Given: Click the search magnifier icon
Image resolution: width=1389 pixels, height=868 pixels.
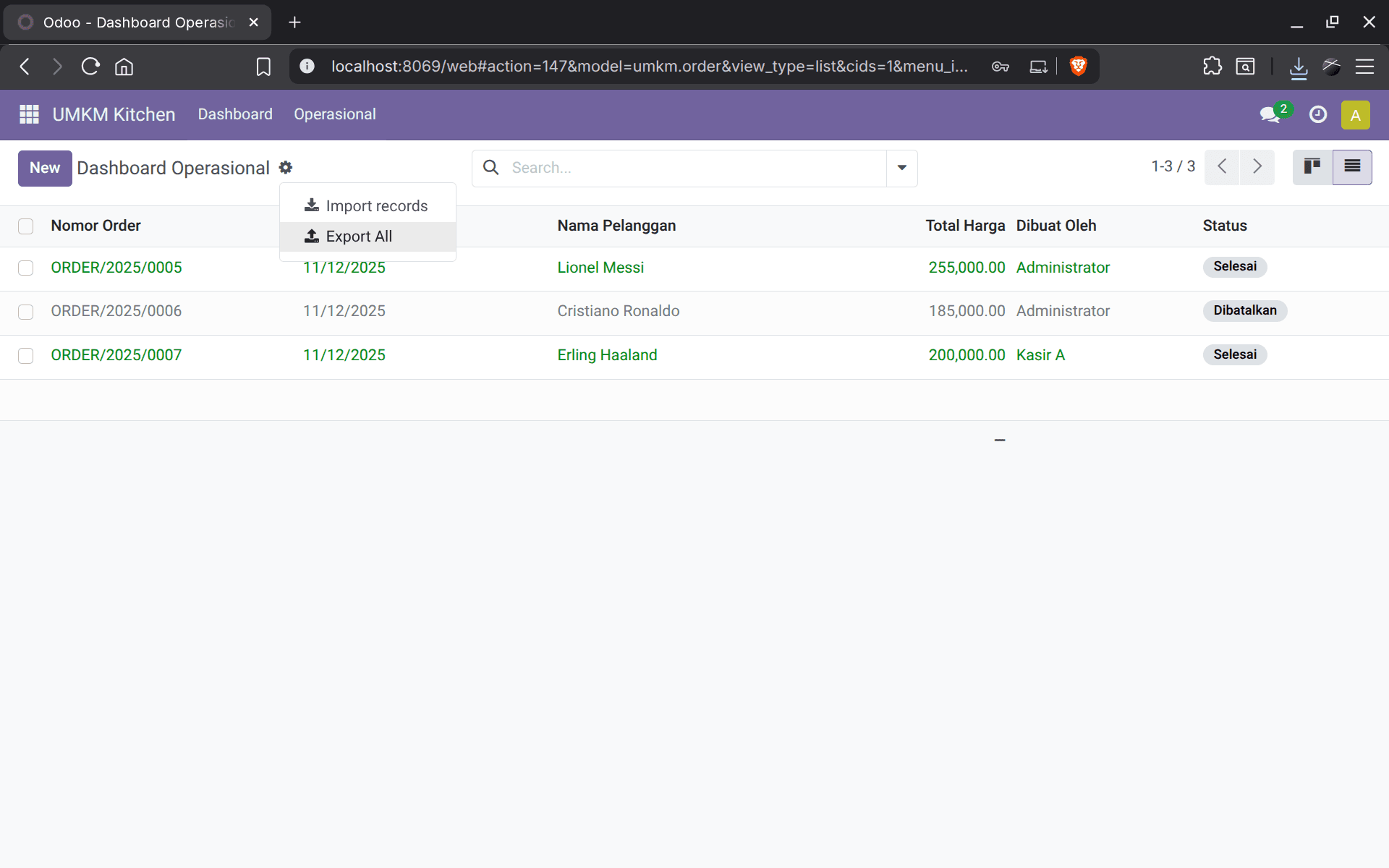Looking at the screenshot, I should (x=491, y=168).
